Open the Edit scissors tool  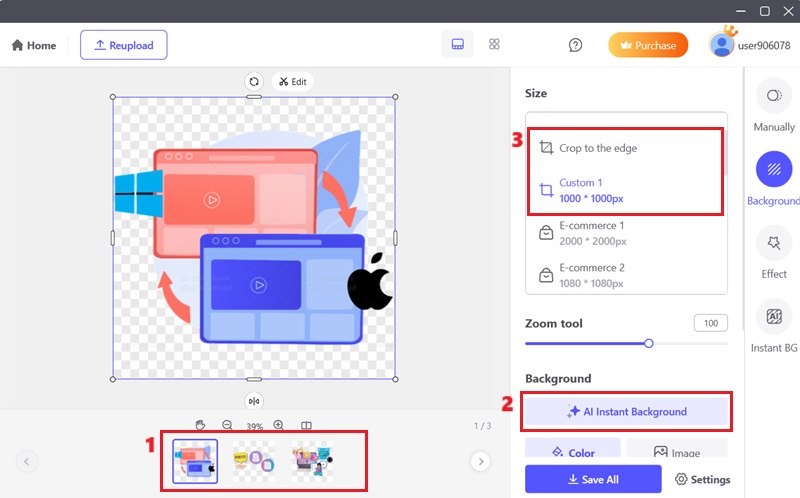click(x=293, y=82)
